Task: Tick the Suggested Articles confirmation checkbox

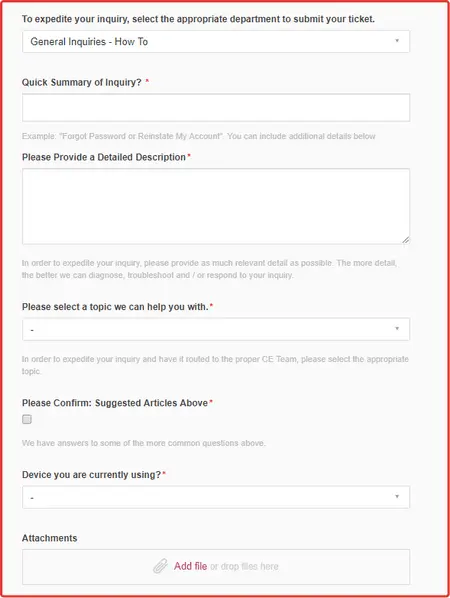Action: [x=27, y=419]
